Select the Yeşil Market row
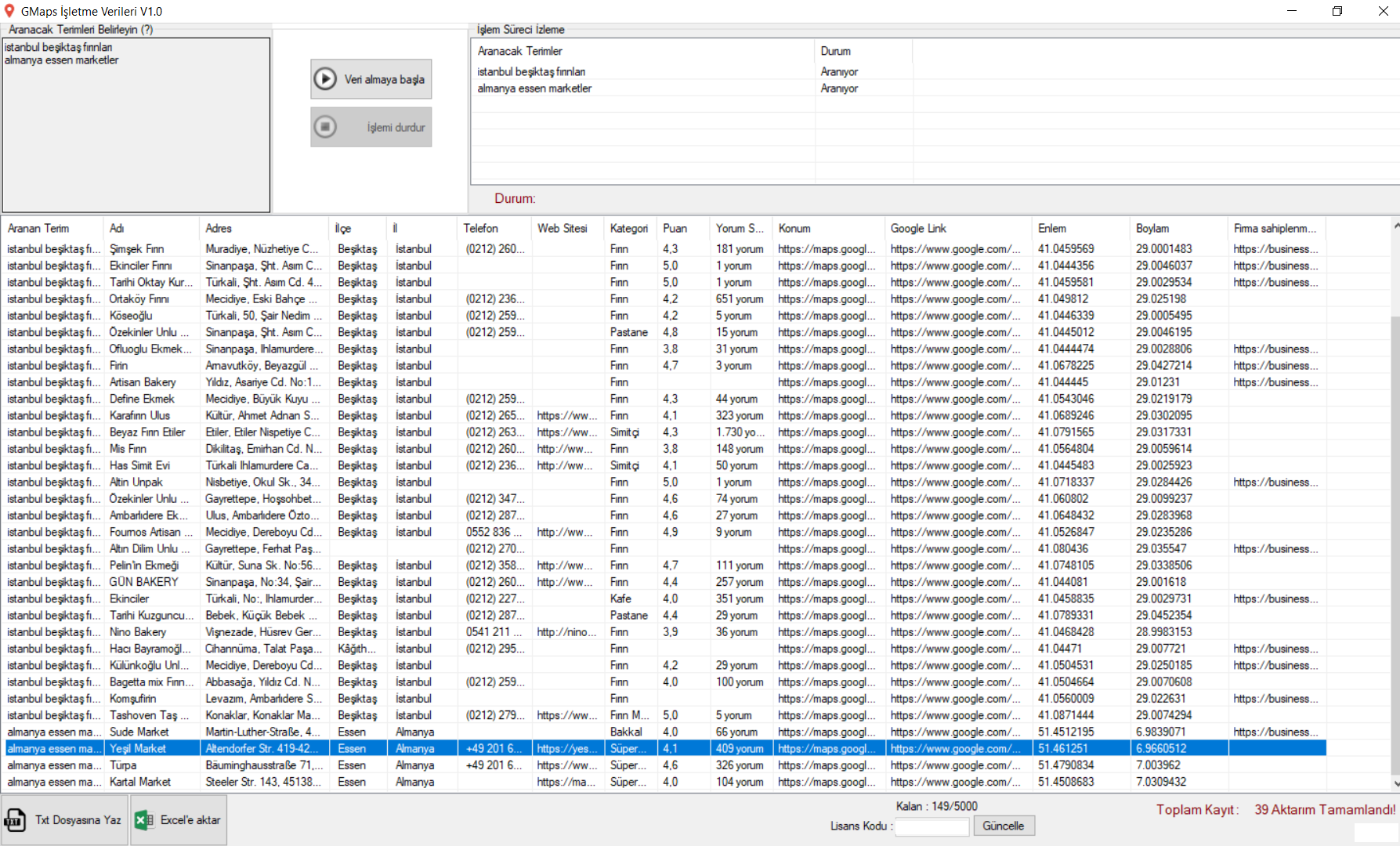 point(665,749)
